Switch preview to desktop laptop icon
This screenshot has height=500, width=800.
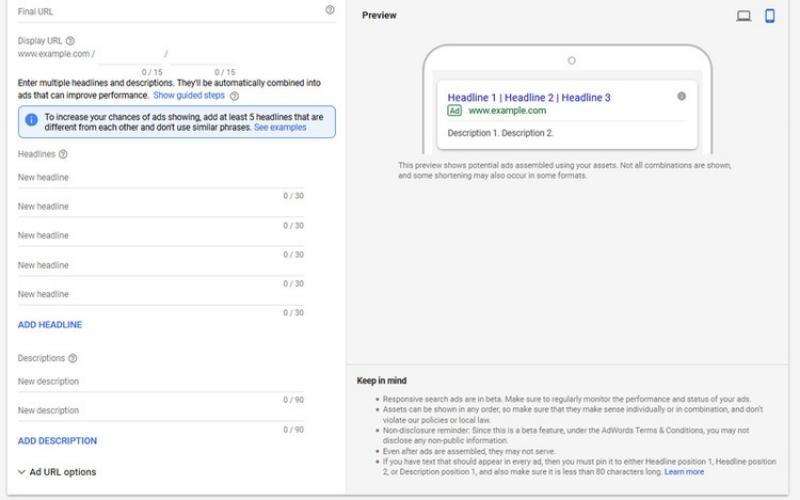tap(743, 16)
